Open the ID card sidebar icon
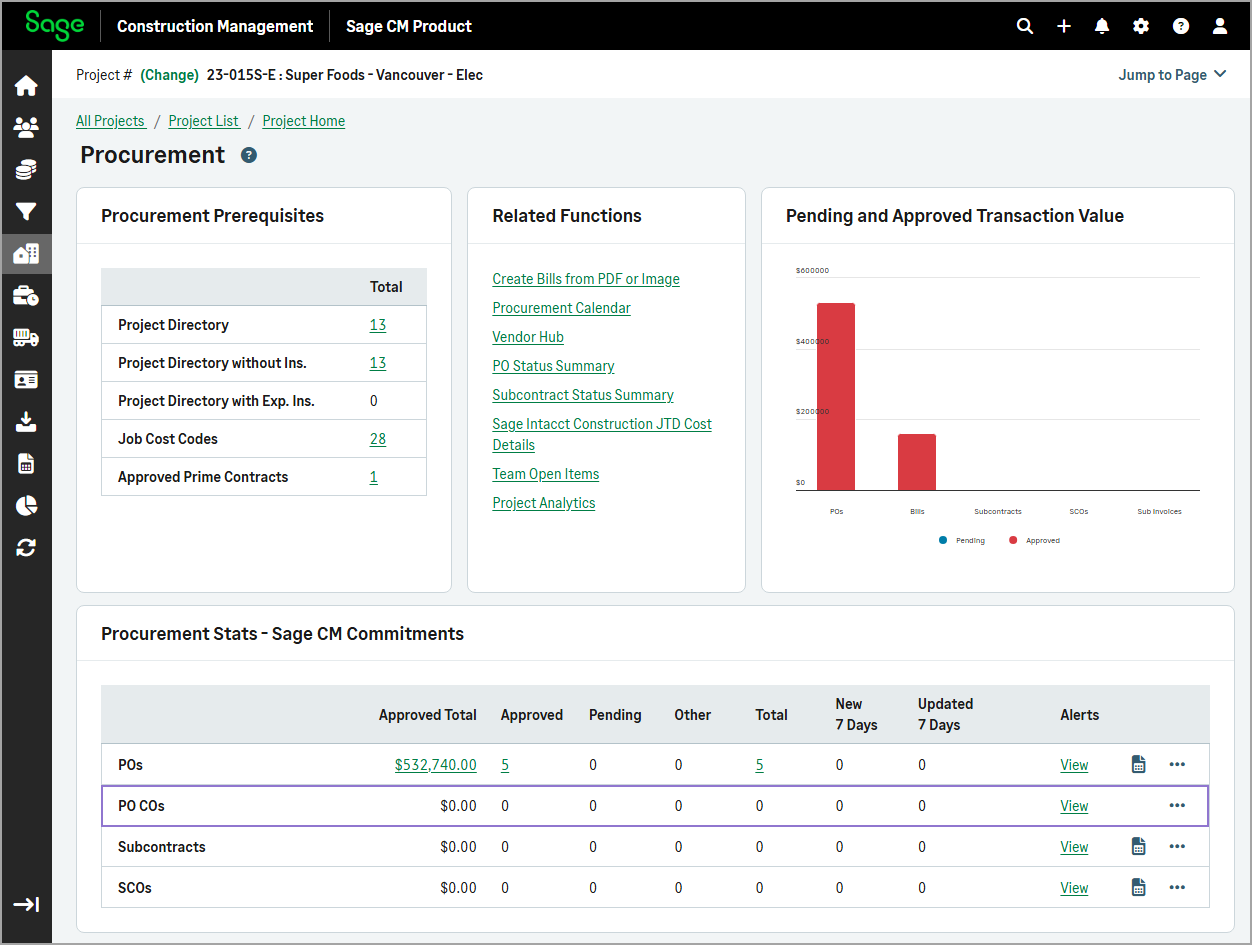This screenshot has height=945, width=1252. (x=26, y=380)
